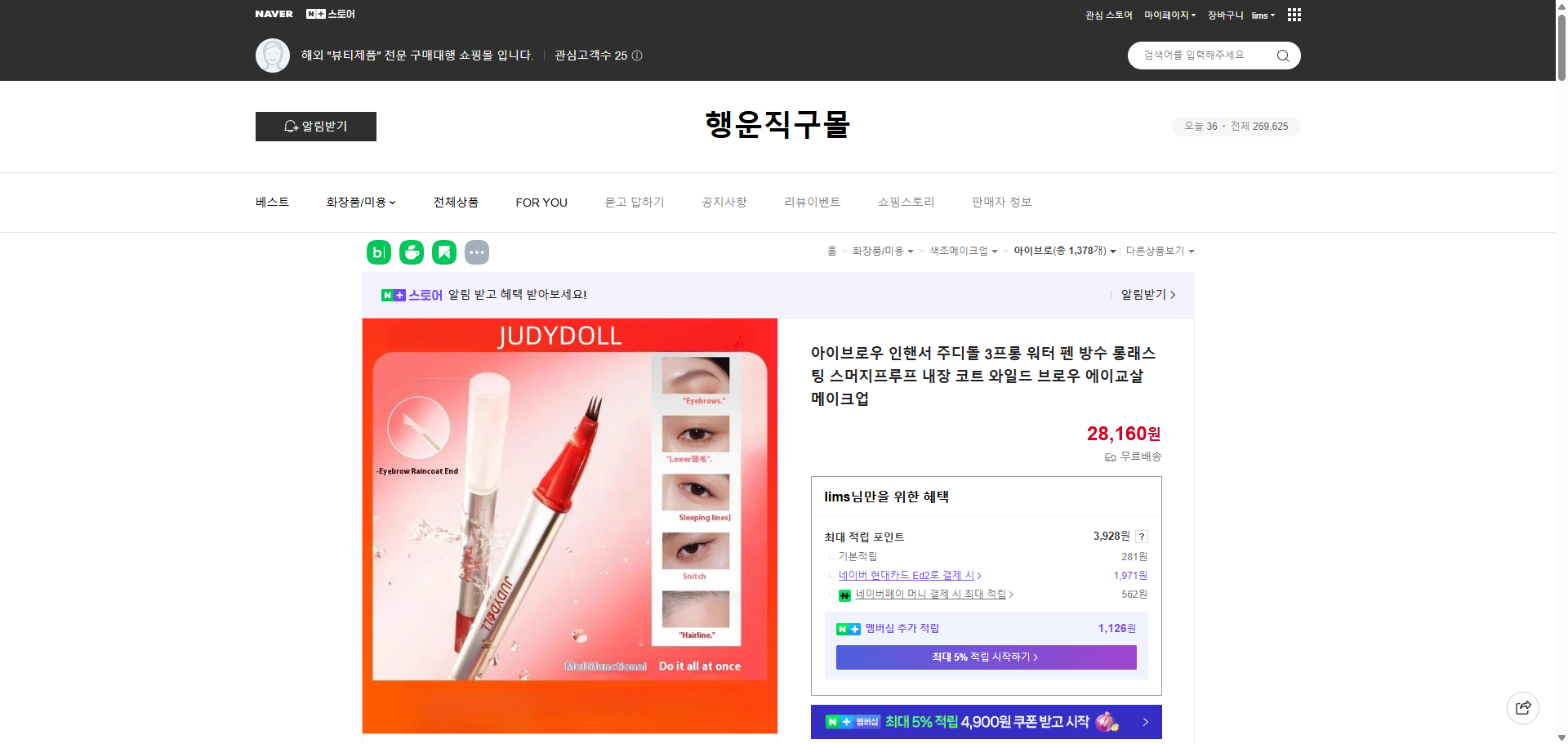Click the seller profile avatar image

pos(272,55)
